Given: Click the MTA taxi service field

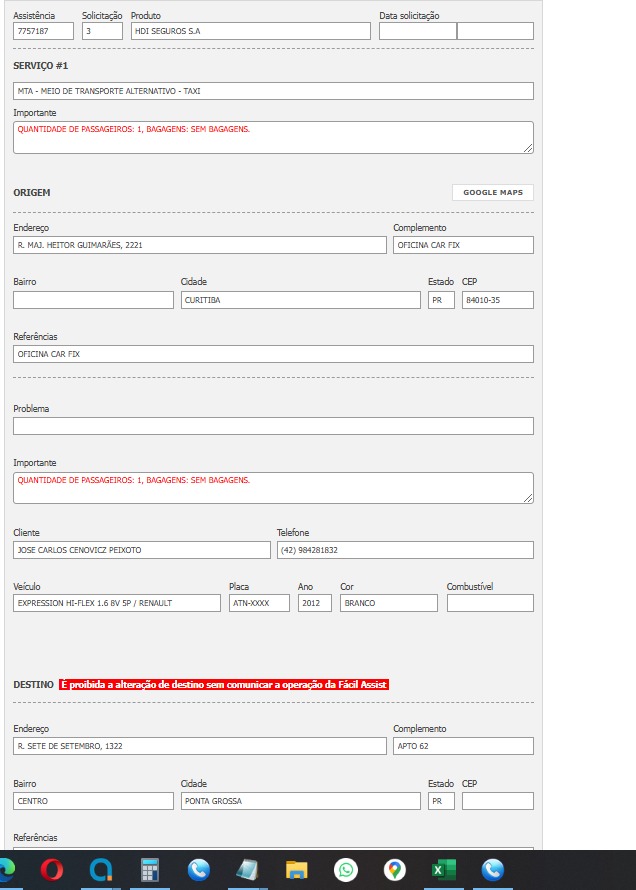Looking at the screenshot, I should (x=273, y=91).
